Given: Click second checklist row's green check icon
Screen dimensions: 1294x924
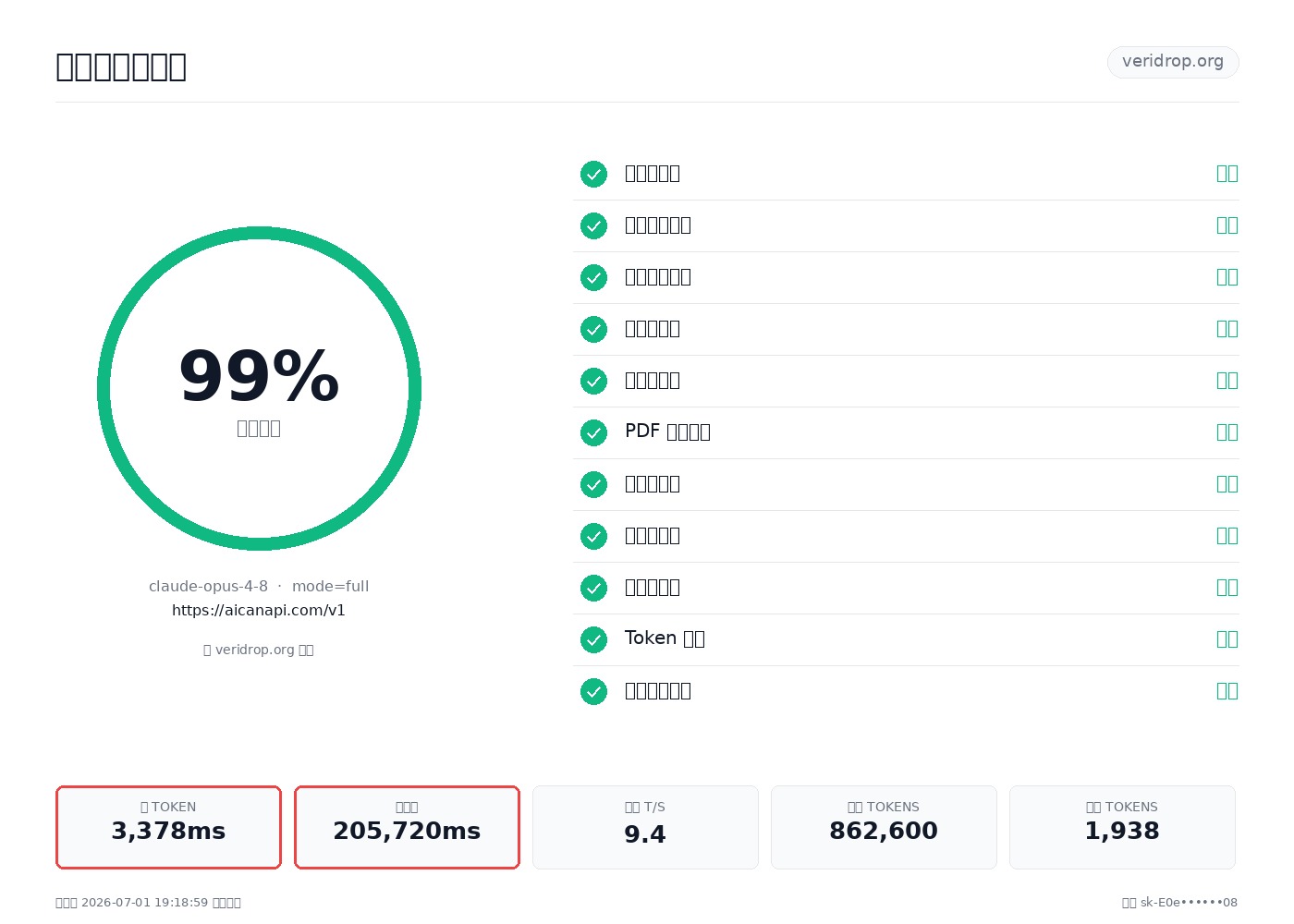Looking at the screenshot, I should tap(593, 225).
